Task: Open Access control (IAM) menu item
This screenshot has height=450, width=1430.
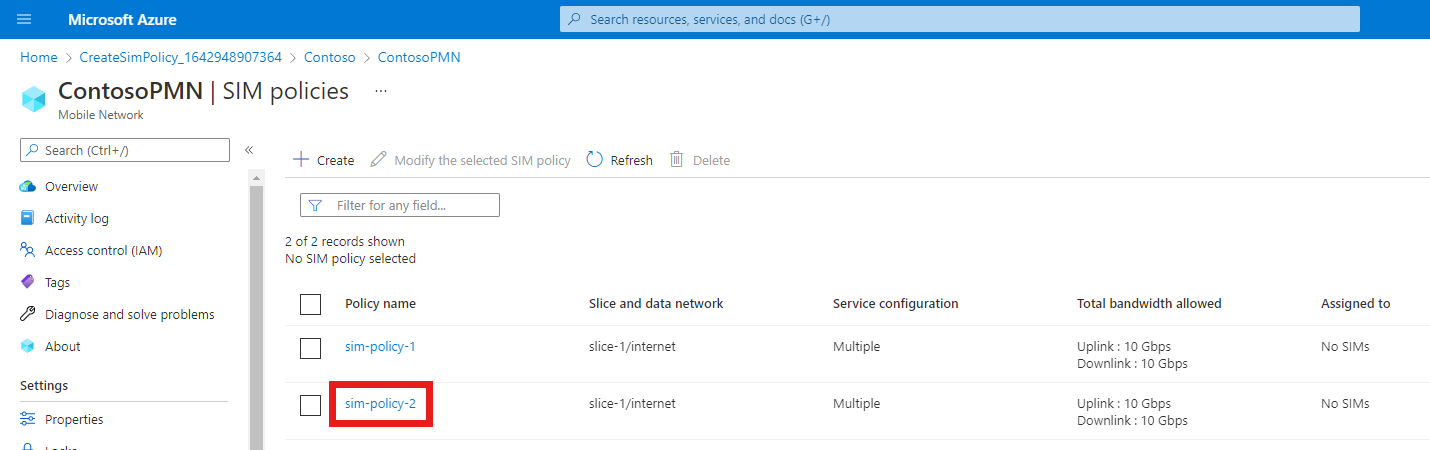Action: tap(103, 250)
